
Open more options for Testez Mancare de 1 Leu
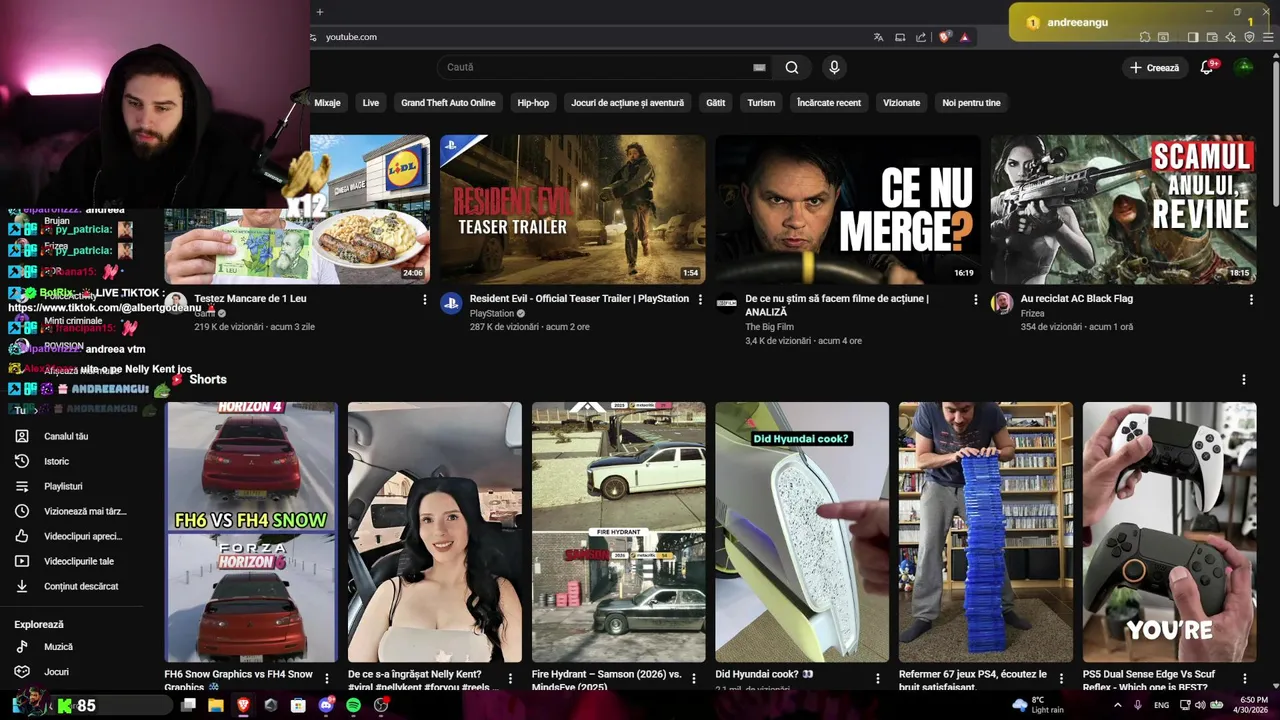point(425,300)
